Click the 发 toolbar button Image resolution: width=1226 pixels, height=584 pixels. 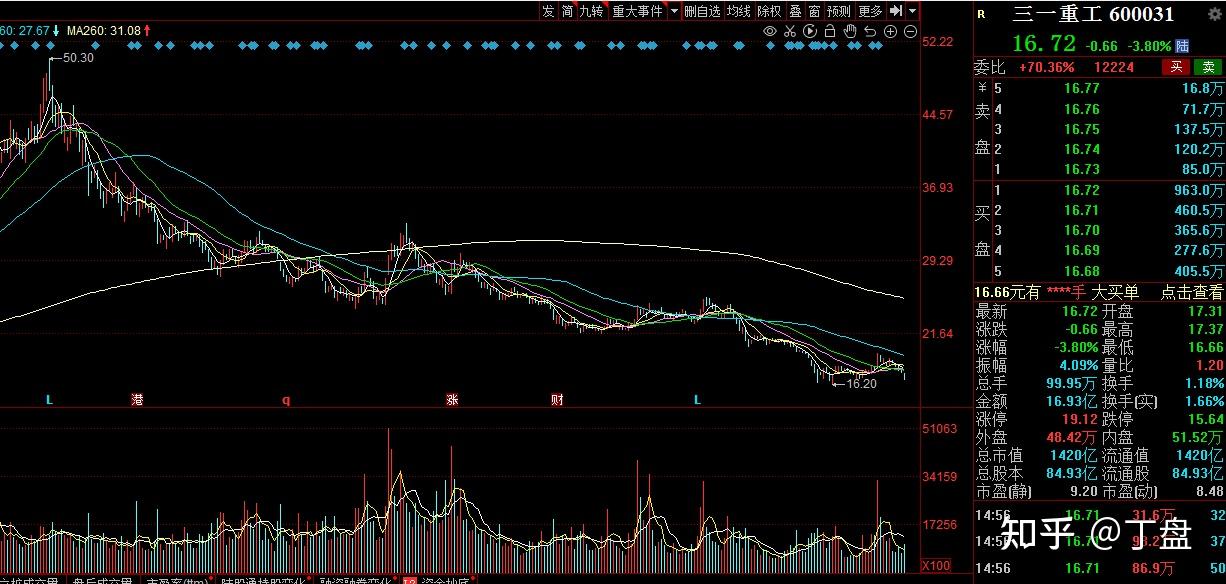coord(548,11)
